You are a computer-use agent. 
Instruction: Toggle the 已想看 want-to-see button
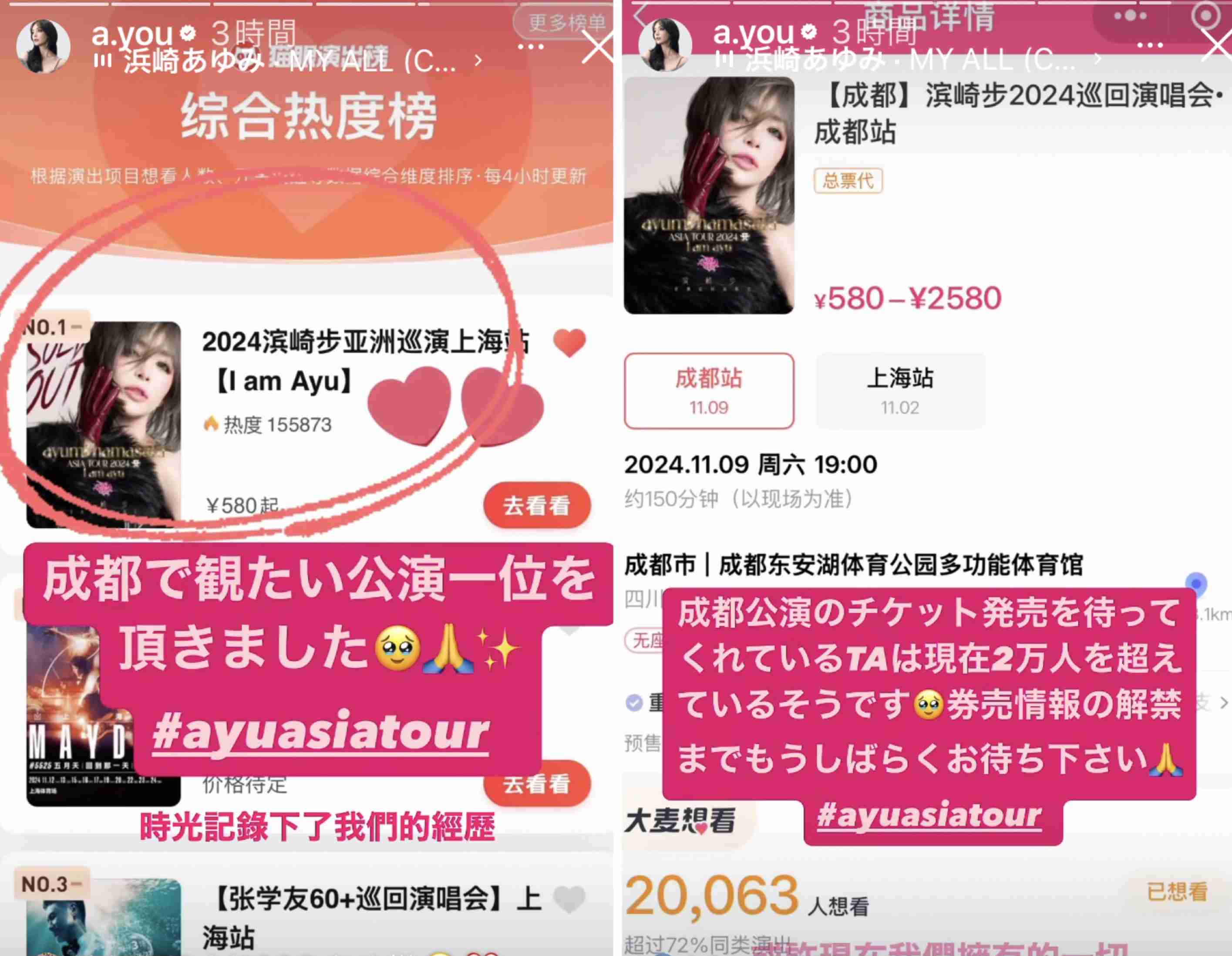point(1177,892)
